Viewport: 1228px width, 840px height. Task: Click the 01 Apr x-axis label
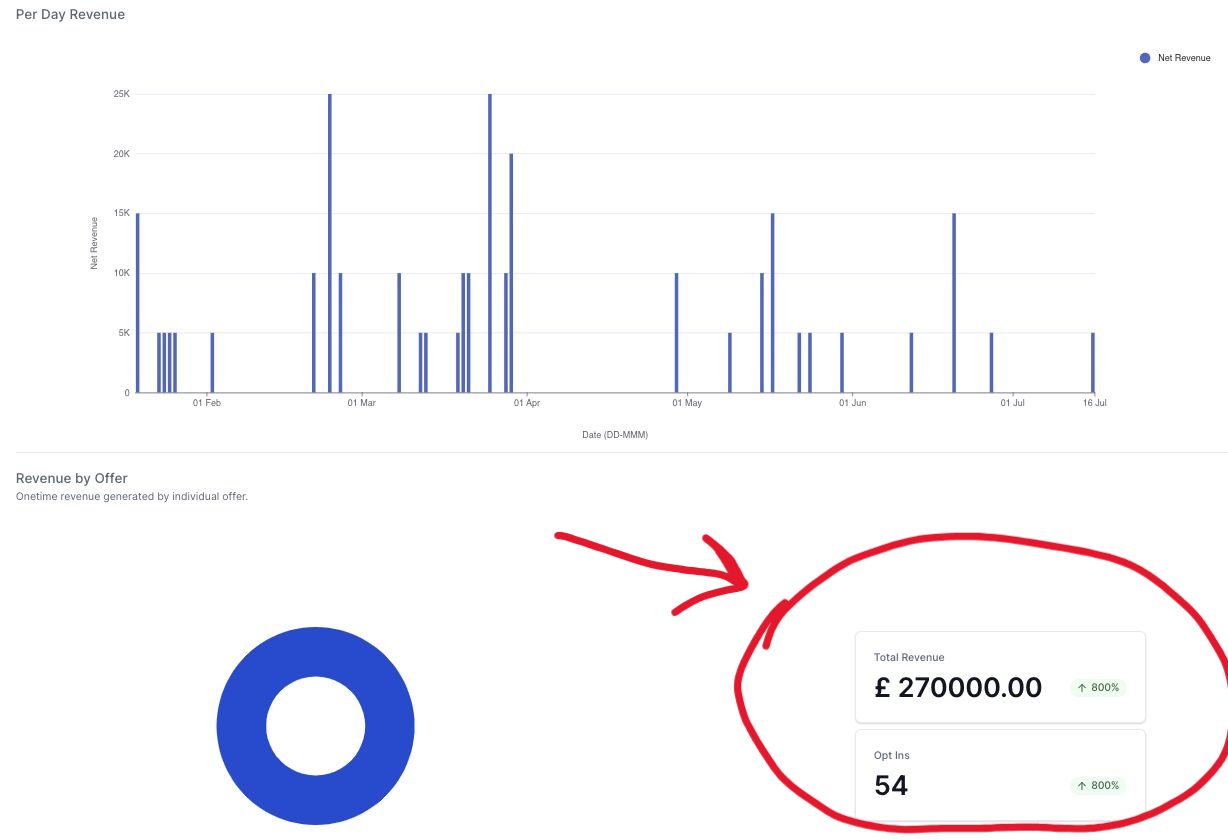coord(527,403)
